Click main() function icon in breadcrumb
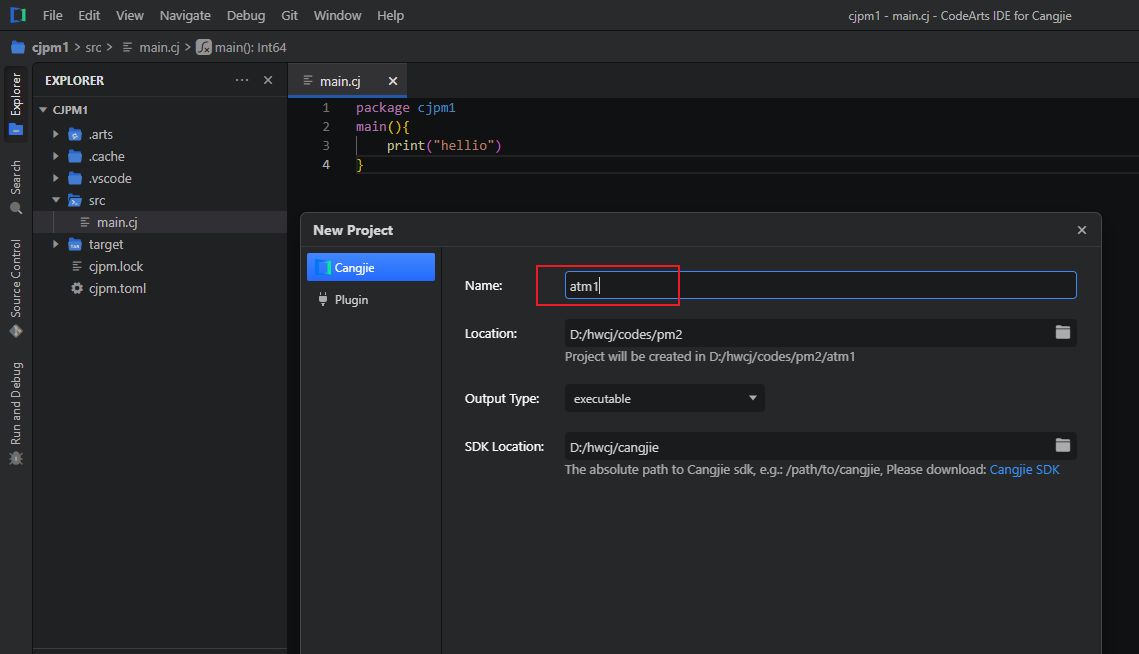 click(204, 47)
